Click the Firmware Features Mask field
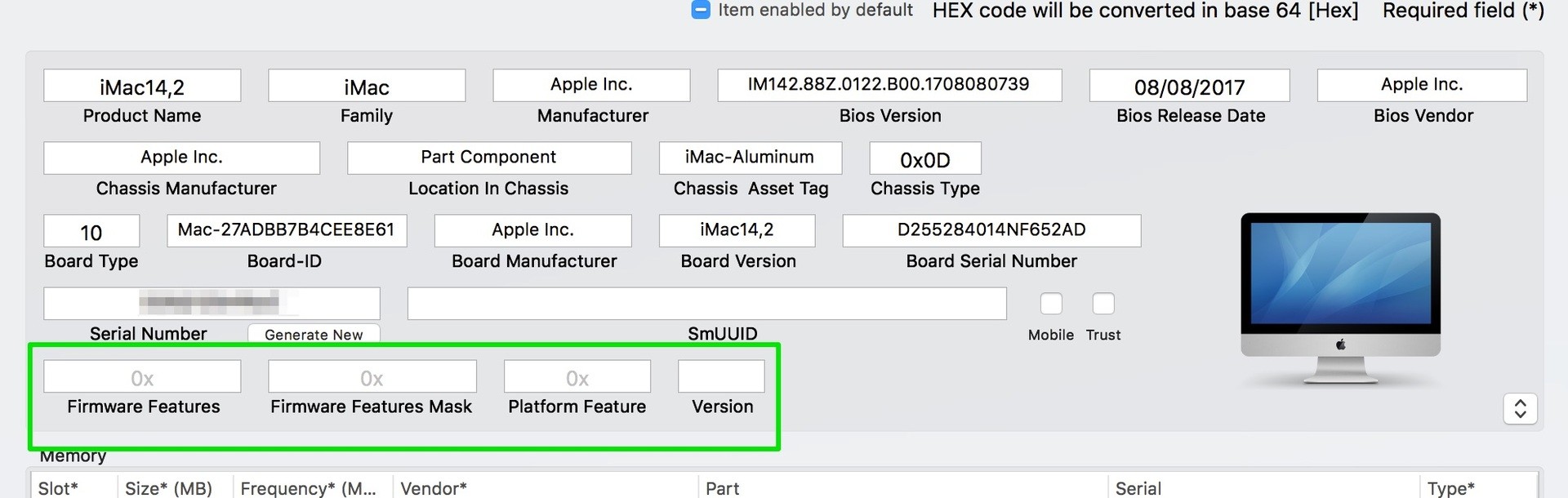This screenshot has width=1568, height=498. [x=372, y=377]
